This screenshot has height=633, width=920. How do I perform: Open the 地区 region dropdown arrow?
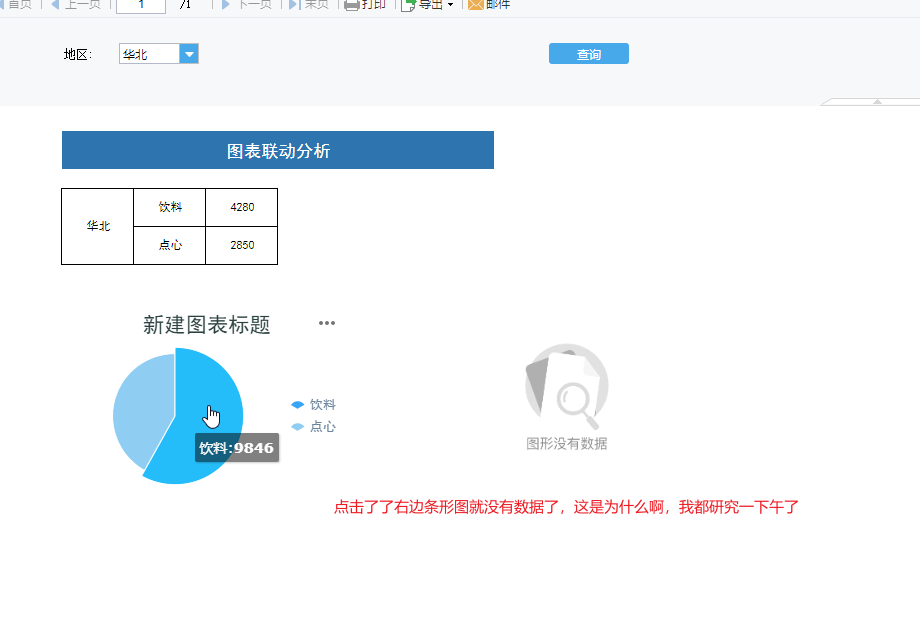(189, 54)
